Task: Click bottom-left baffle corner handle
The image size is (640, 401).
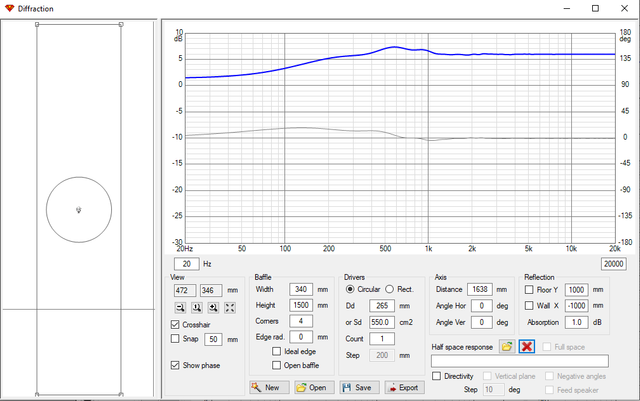Action: tap(37, 394)
